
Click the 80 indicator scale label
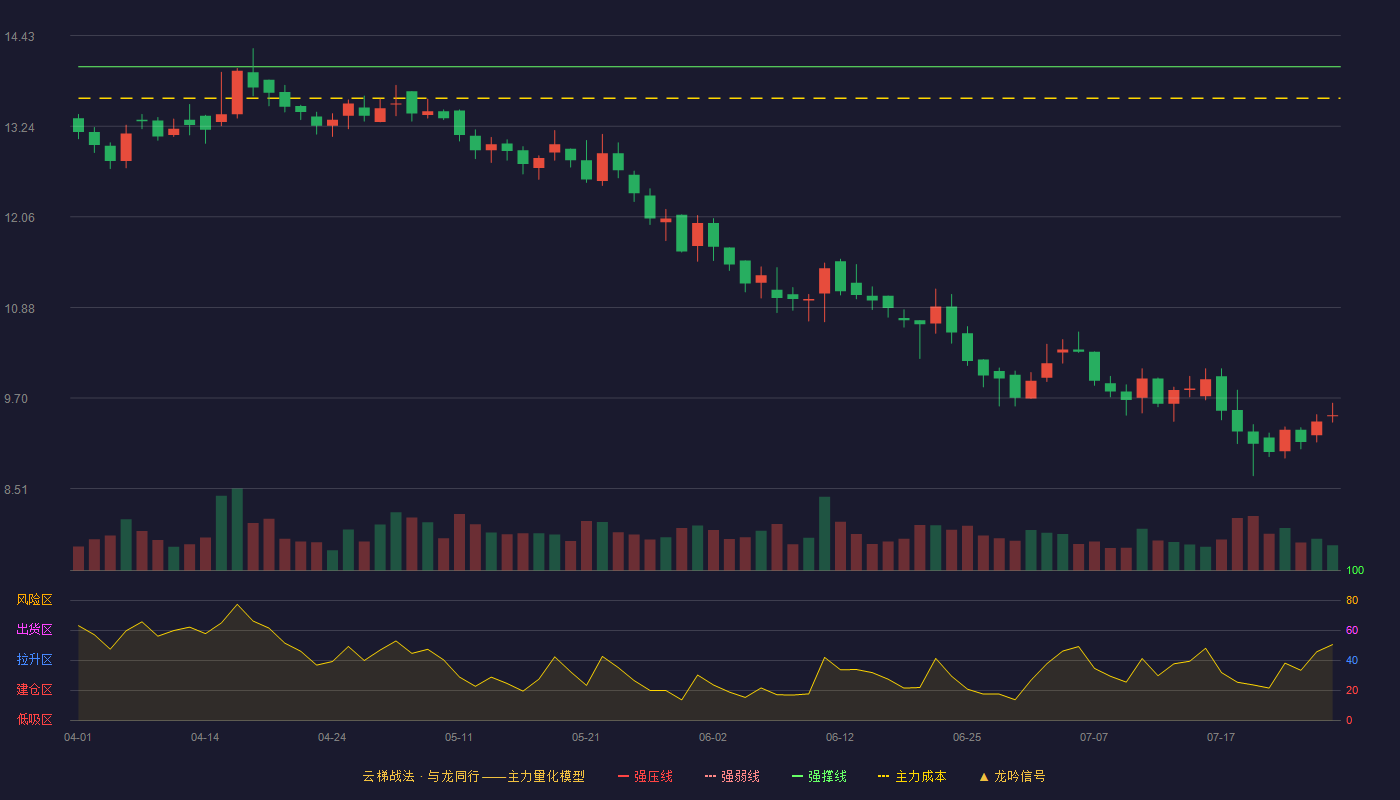pos(1352,600)
